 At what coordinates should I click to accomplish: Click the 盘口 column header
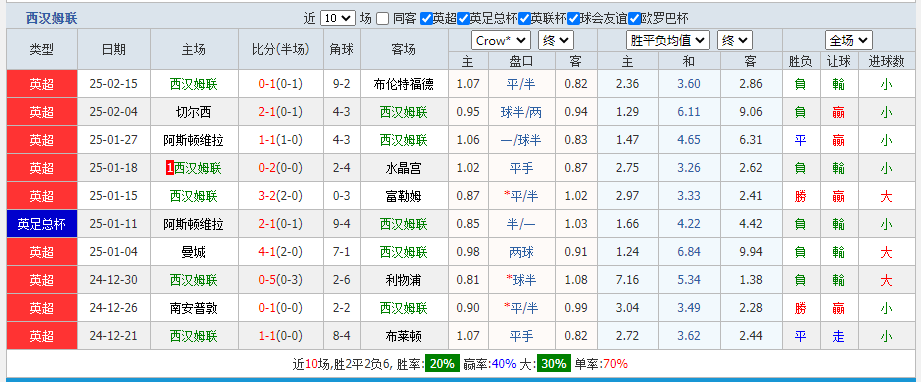[521, 61]
